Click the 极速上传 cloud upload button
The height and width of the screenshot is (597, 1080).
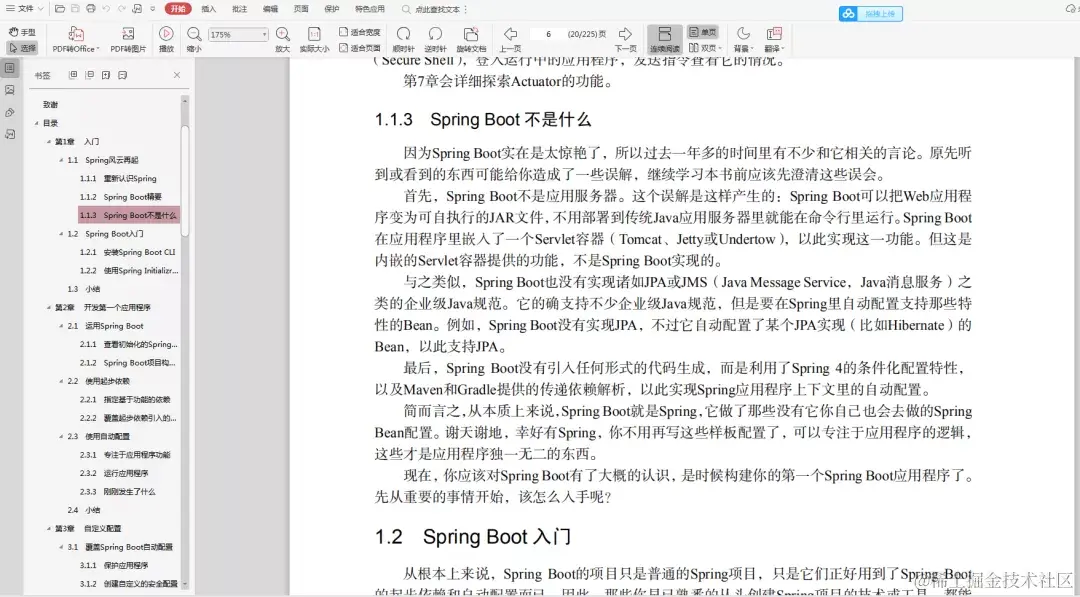point(870,14)
